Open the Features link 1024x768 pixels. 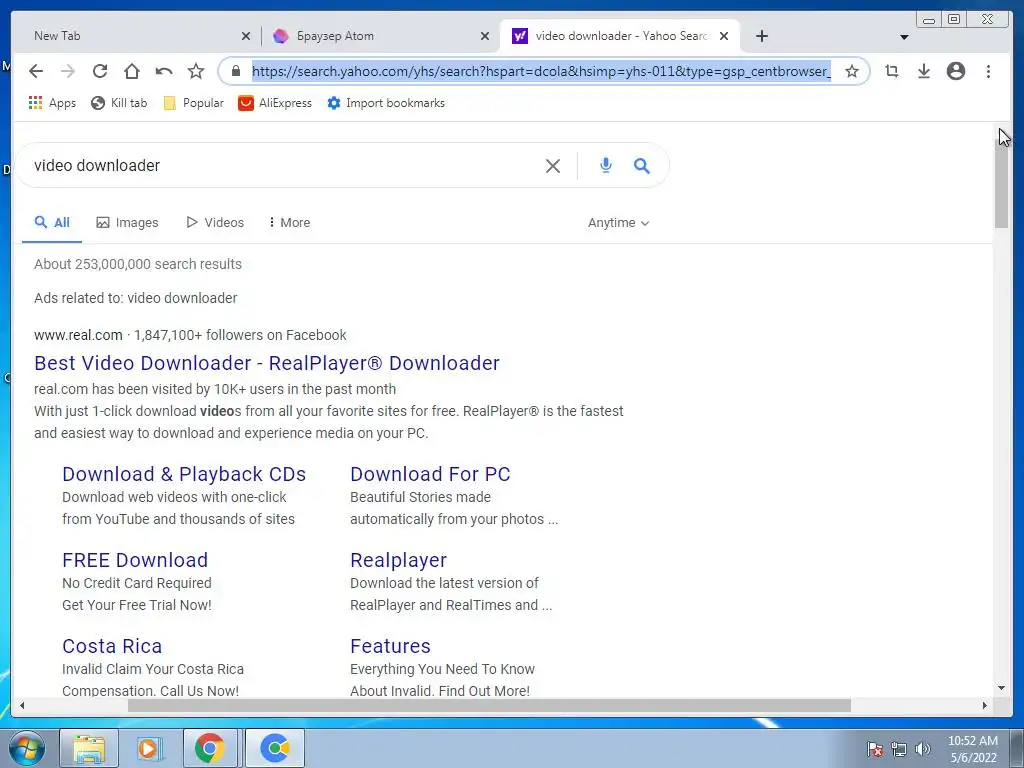click(391, 647)
